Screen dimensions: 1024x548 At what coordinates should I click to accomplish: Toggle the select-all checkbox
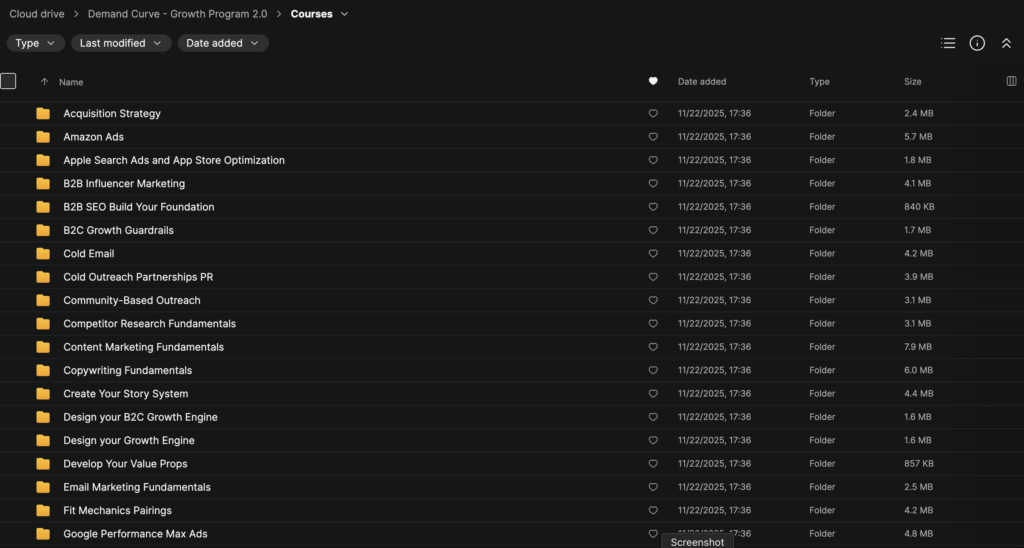[x=8, y=81]
